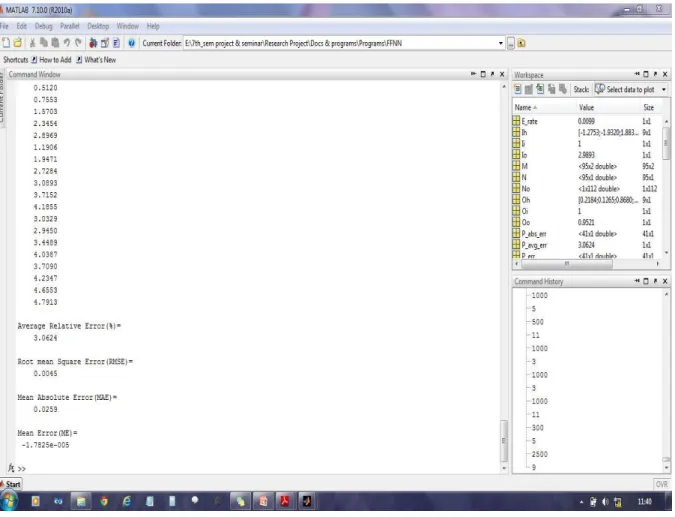Click the fx function browser icon

click(11, 468)
